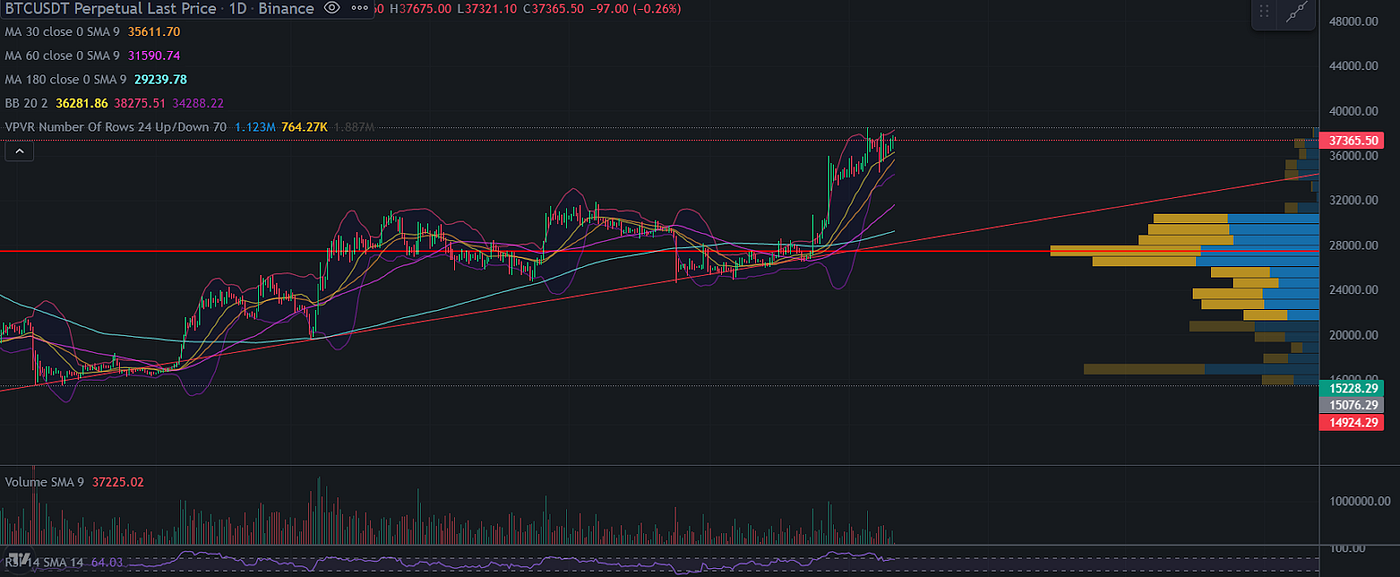This screenshot has width=1400, height=577.
Task: Click the BTCUSDT Perpetual Last Price title
Action: [110, 9]
